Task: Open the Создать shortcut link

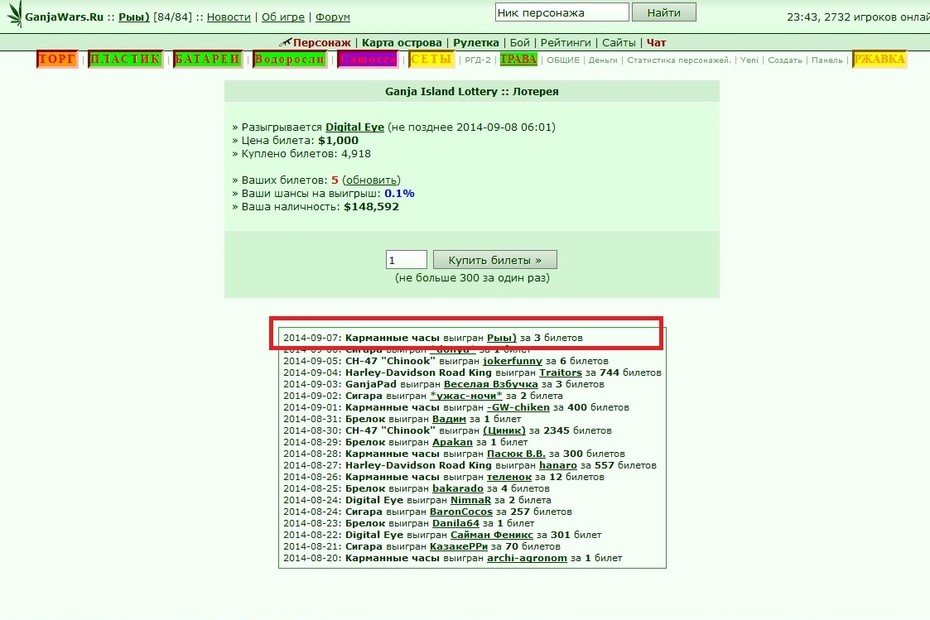Action: click(785, 60)
